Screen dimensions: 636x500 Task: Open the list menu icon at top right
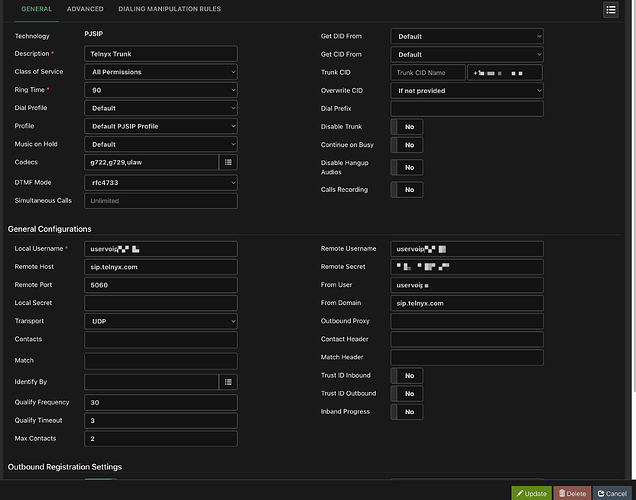pos(611,10)
